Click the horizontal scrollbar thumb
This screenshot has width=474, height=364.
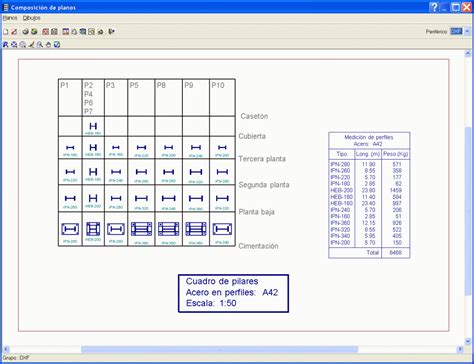coord(219,349)
